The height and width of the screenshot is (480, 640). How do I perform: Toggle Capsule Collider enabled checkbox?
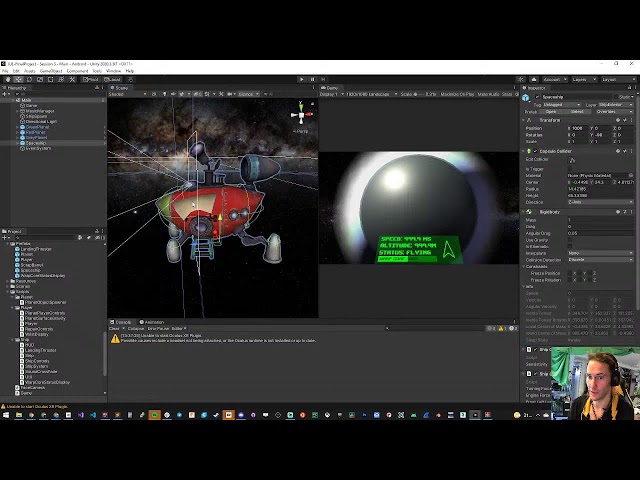(x=536, y=151)
